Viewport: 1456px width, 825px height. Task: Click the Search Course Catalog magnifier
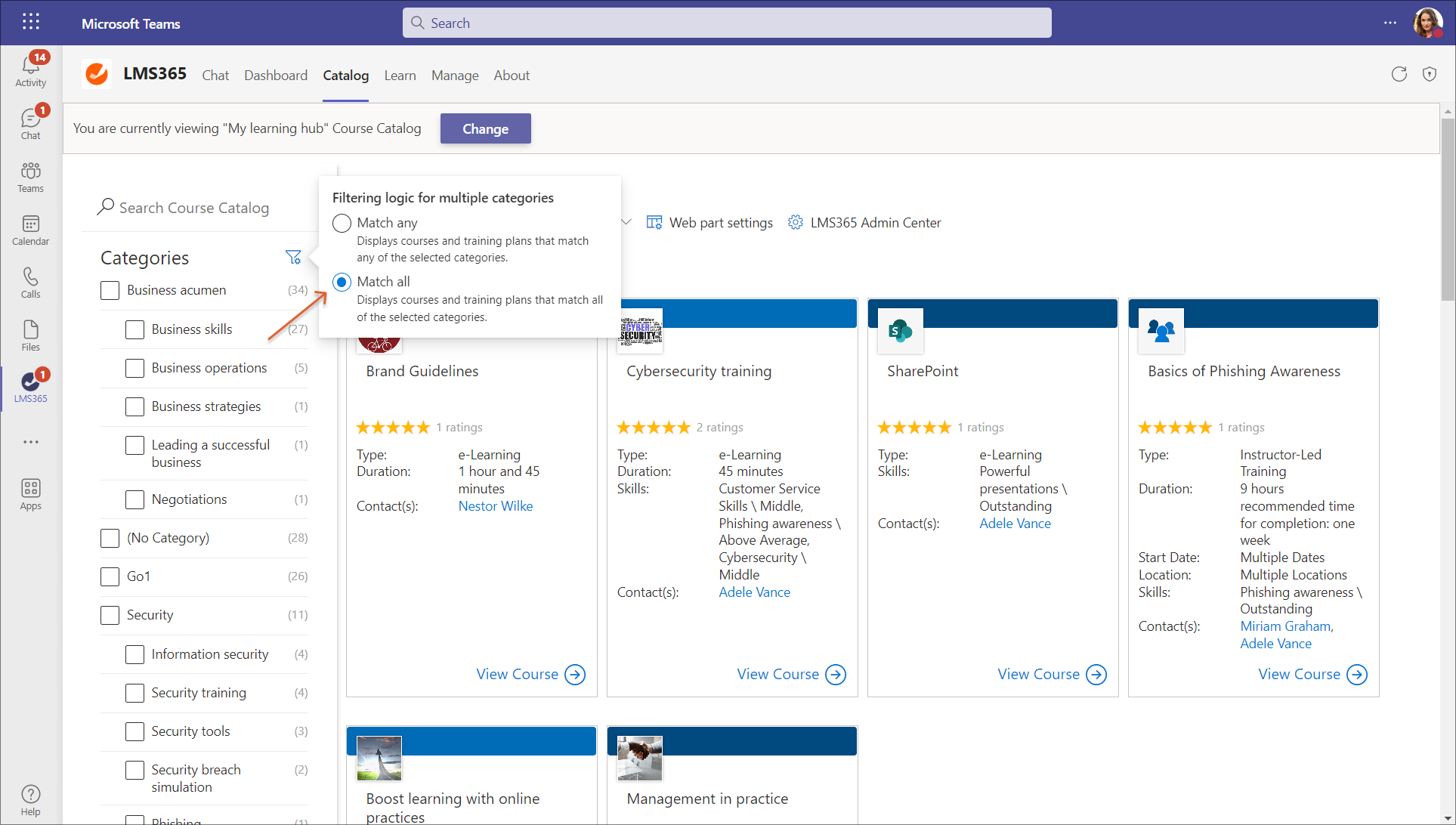coord(106,206)
